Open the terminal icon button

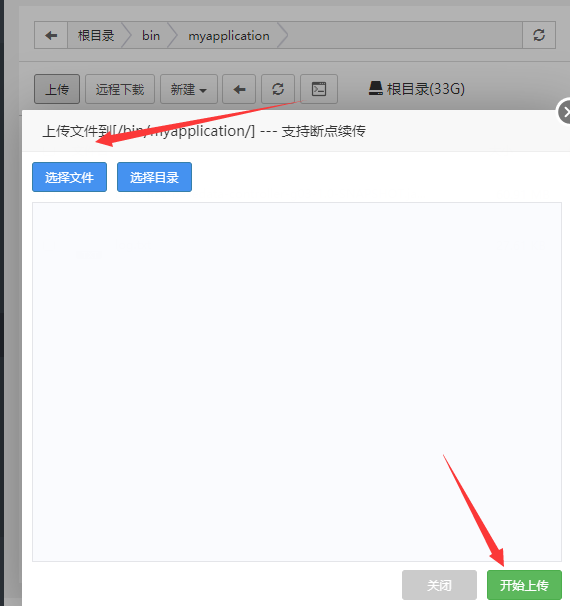click(x=319, y=89)
